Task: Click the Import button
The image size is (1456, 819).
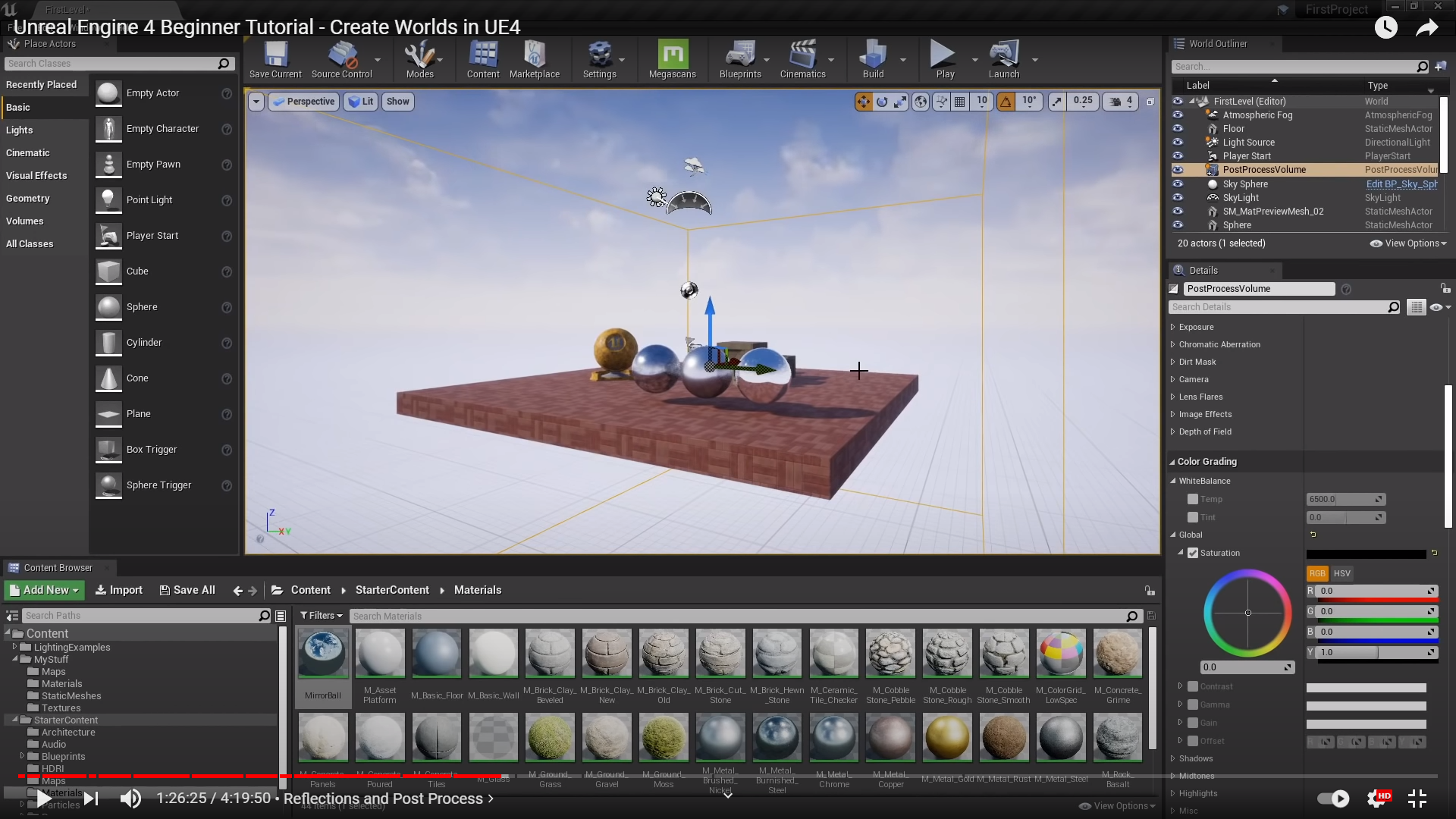Action: click(x=119, y=590)
